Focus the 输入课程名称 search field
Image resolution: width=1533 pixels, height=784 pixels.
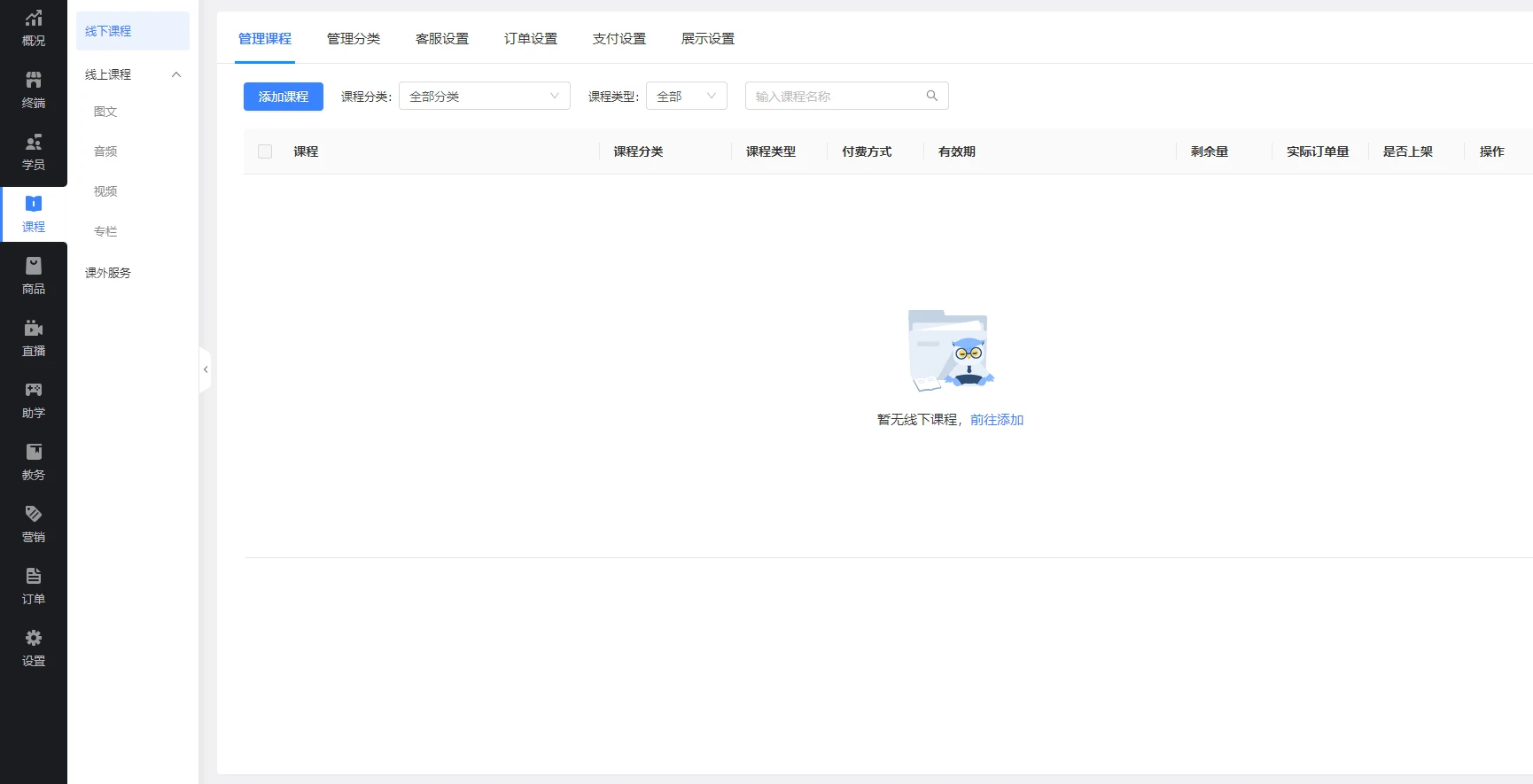point(833,96)
